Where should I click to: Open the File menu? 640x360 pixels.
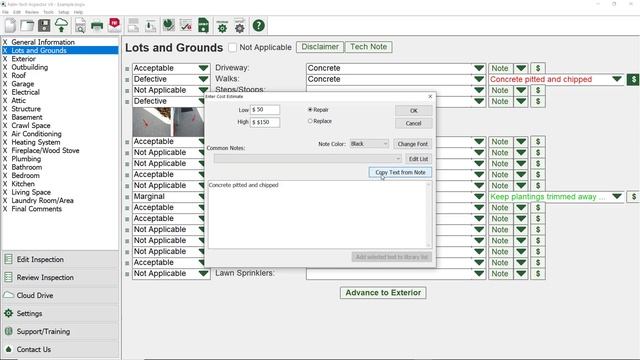[5, 12]
